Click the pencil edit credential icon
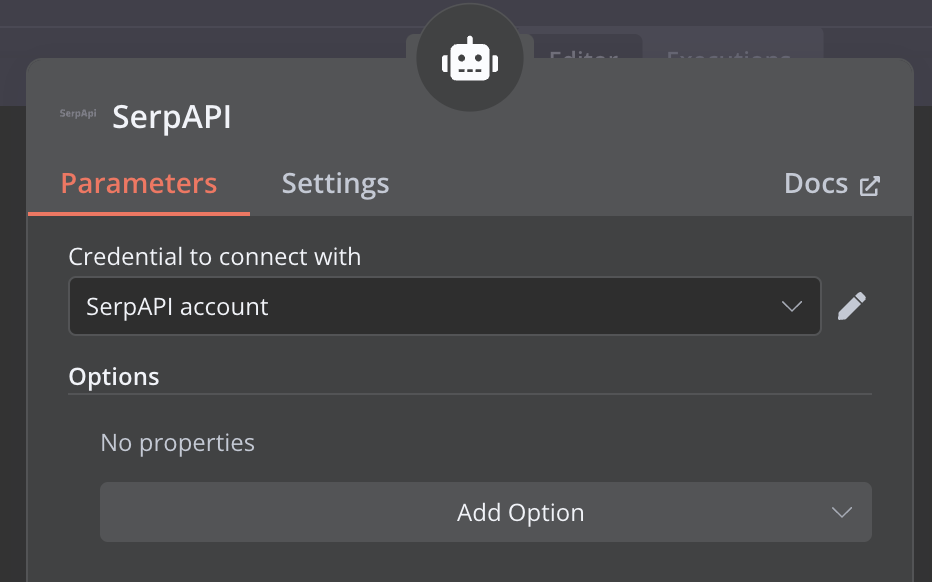 851,306
